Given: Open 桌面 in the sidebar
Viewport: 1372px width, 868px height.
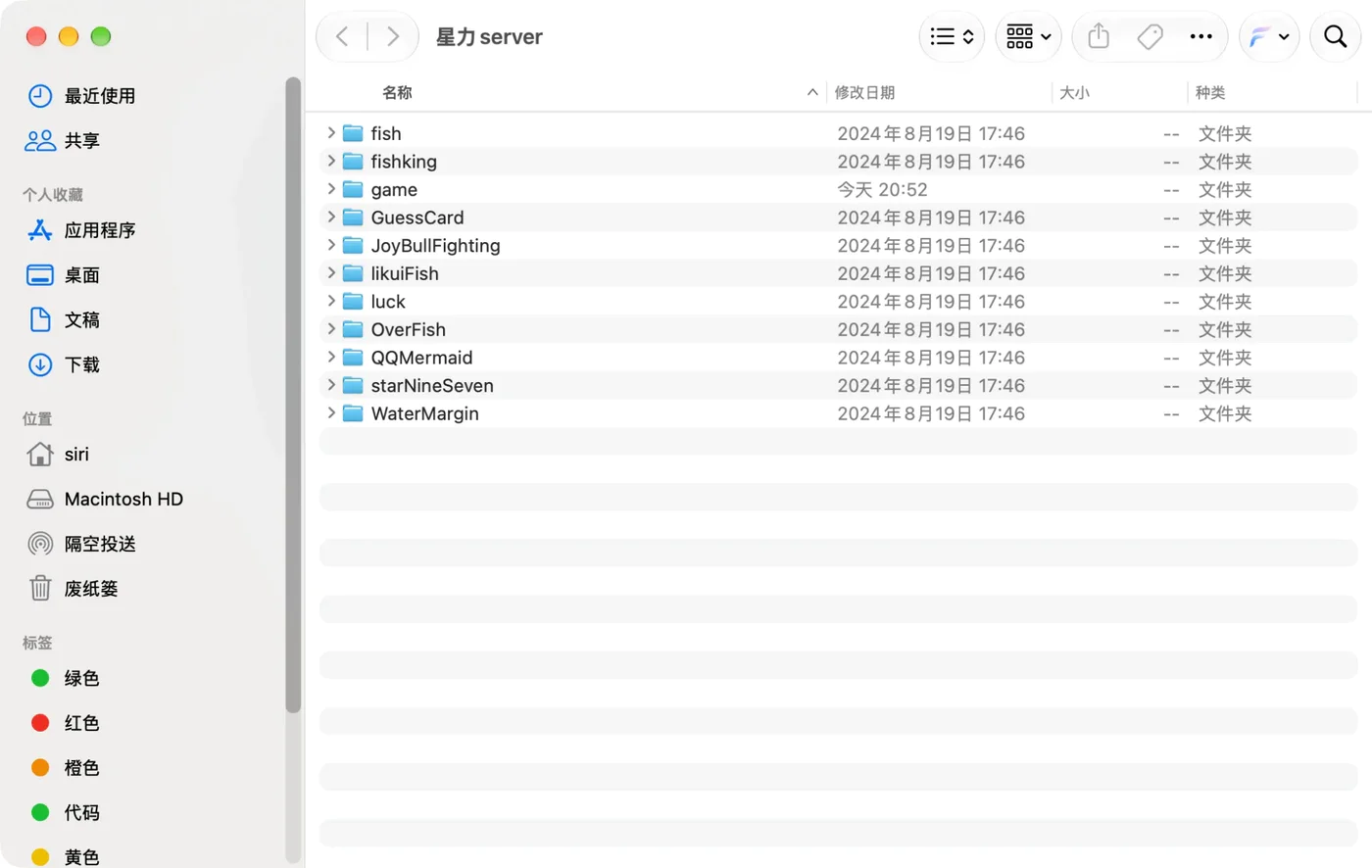Looking at the screenshot, I should [63, 275].
